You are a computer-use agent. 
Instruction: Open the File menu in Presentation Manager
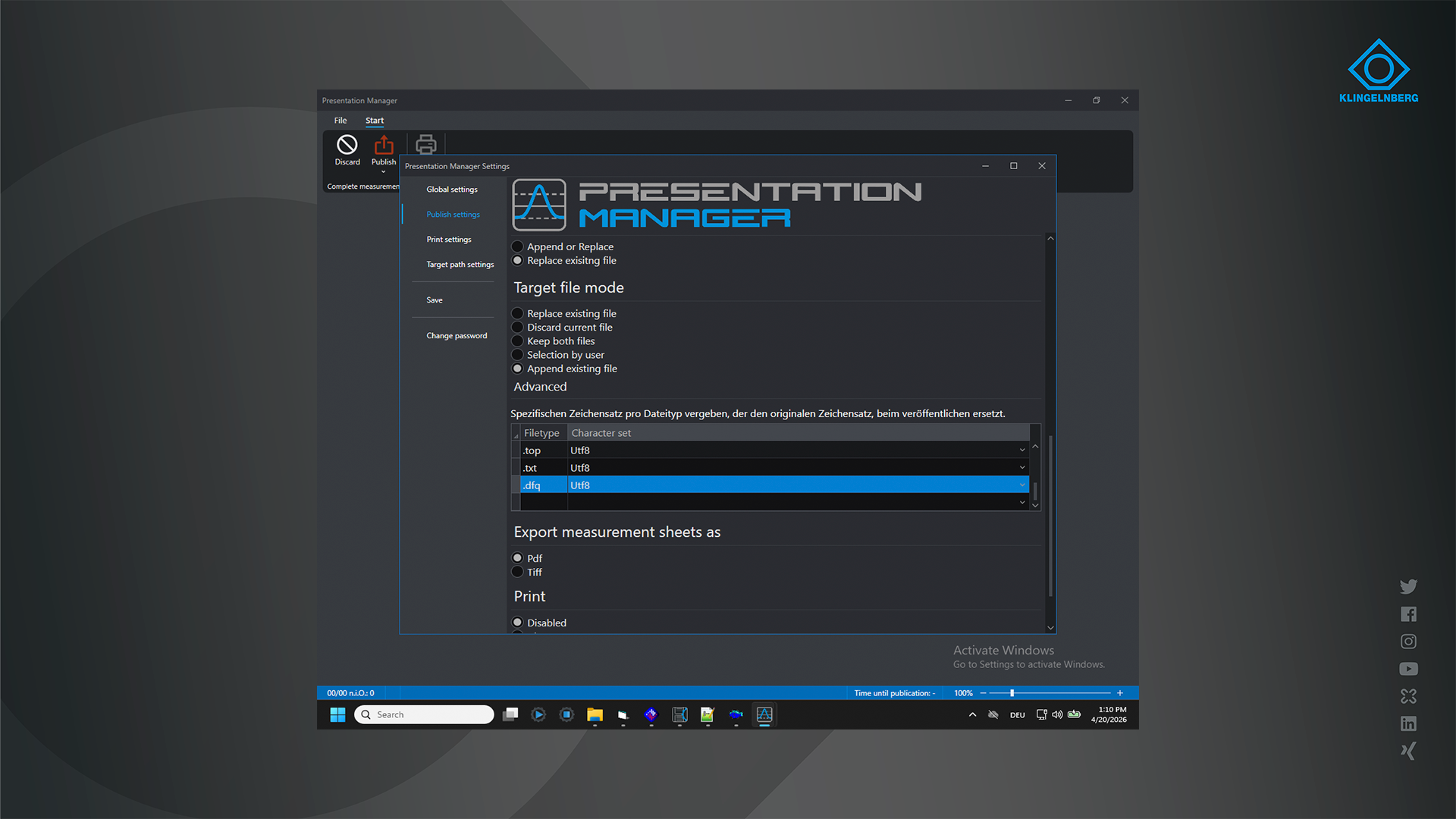pyautogui.click(x=340, y=121)
